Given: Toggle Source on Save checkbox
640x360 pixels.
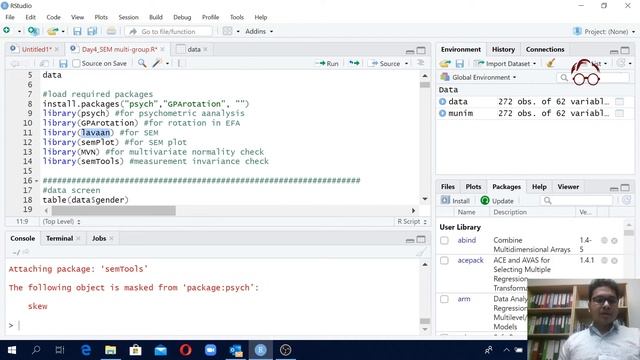Looking at the screenshot, I should [x=76, y=63].
